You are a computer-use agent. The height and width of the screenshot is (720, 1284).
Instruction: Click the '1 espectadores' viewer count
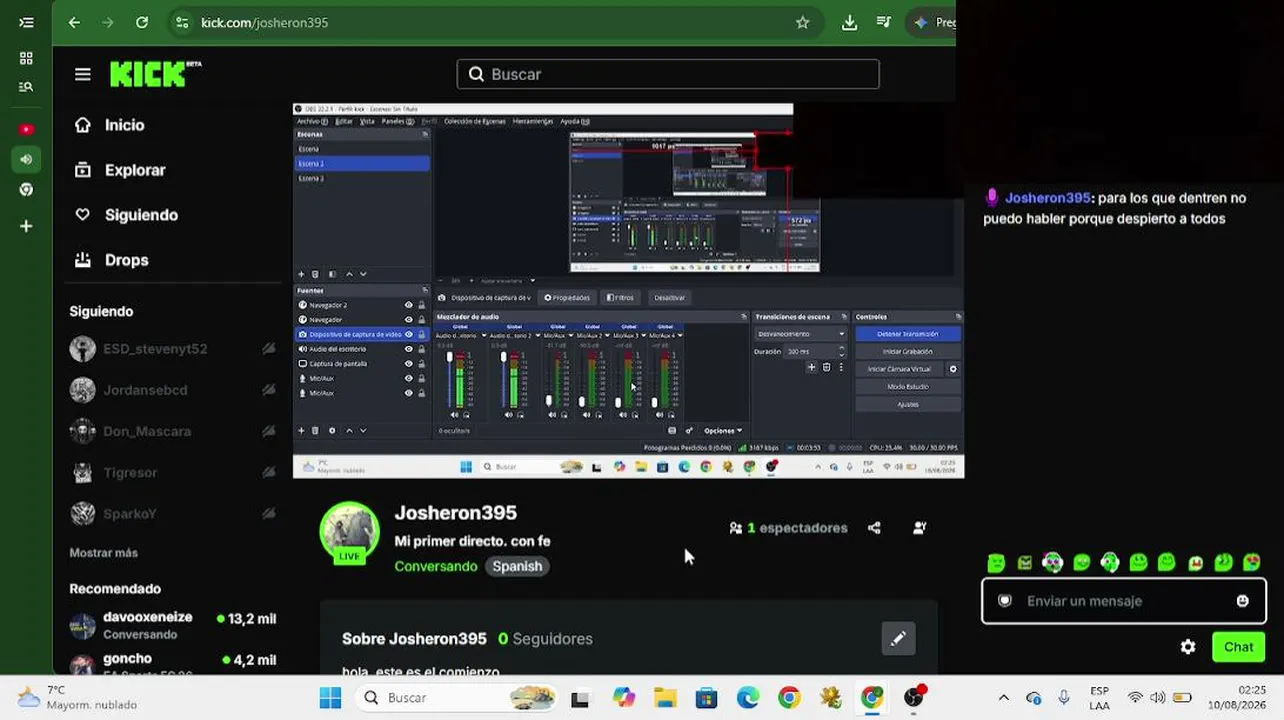coord(788,528)
